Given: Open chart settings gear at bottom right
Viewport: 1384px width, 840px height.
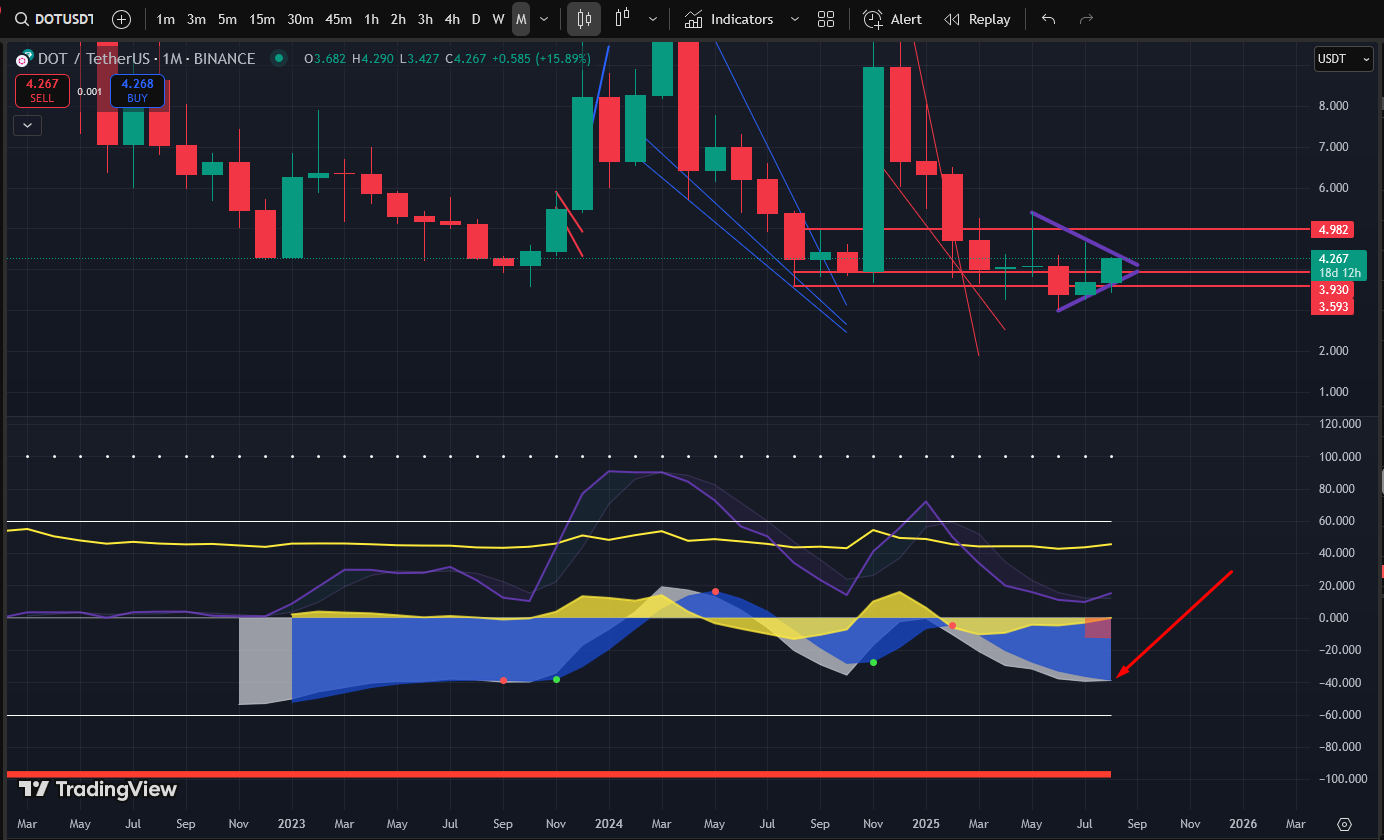Looking at the screenshot, I should pyautogui.click(x=1344, y=824).
